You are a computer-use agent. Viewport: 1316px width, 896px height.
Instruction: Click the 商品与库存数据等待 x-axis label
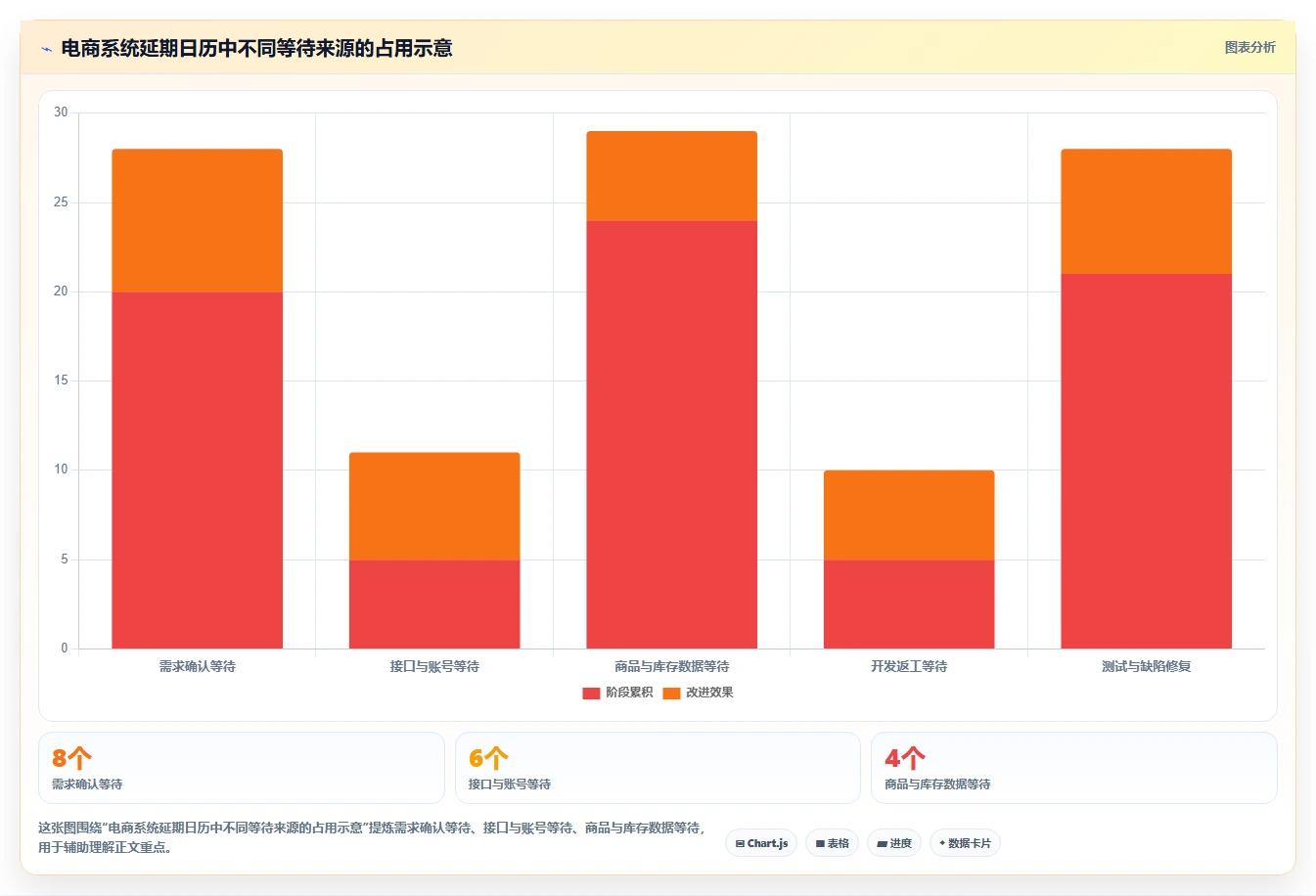coord(672,666)
